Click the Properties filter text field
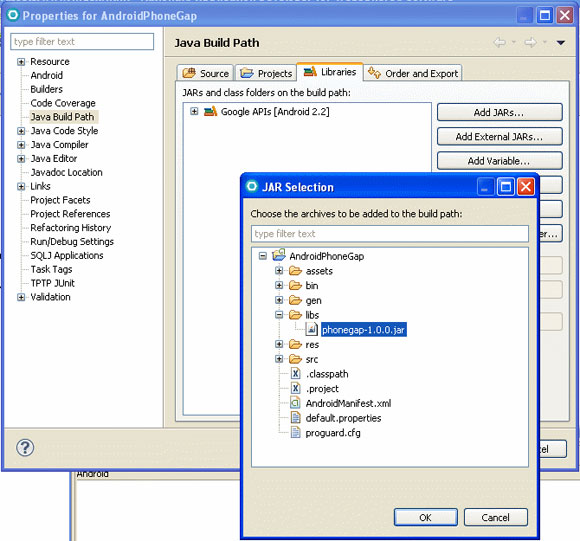Screen dimensions: 580x541 (82, 41)
